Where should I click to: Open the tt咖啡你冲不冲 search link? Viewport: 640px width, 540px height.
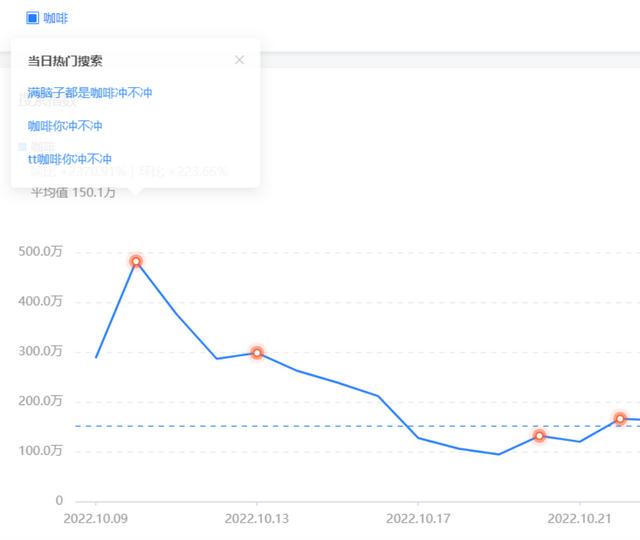(69, 159)
